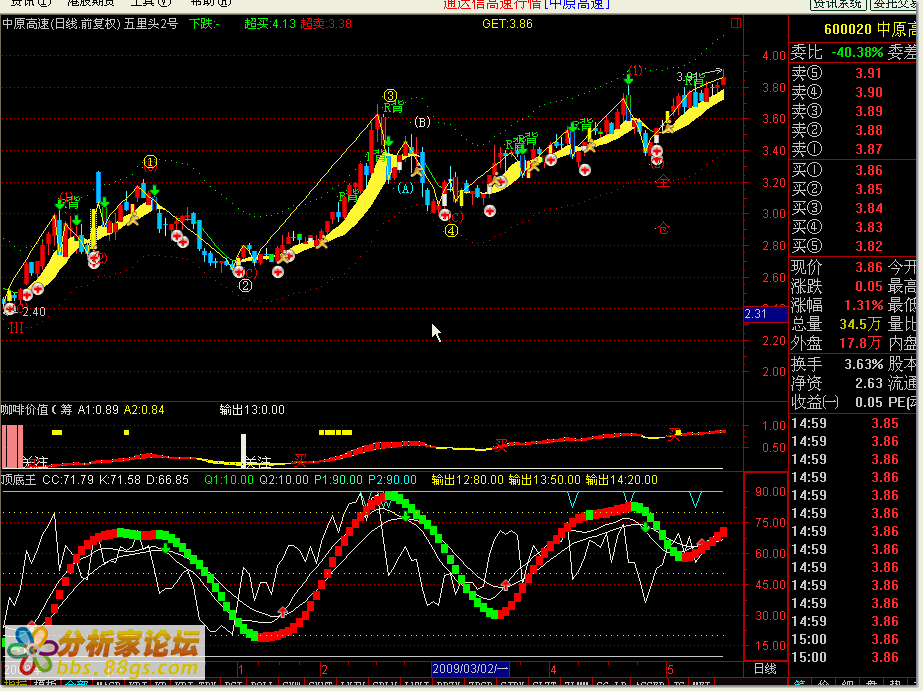Open the 工具 menu
Screen dimensions: 923x691
click(151, 4)
